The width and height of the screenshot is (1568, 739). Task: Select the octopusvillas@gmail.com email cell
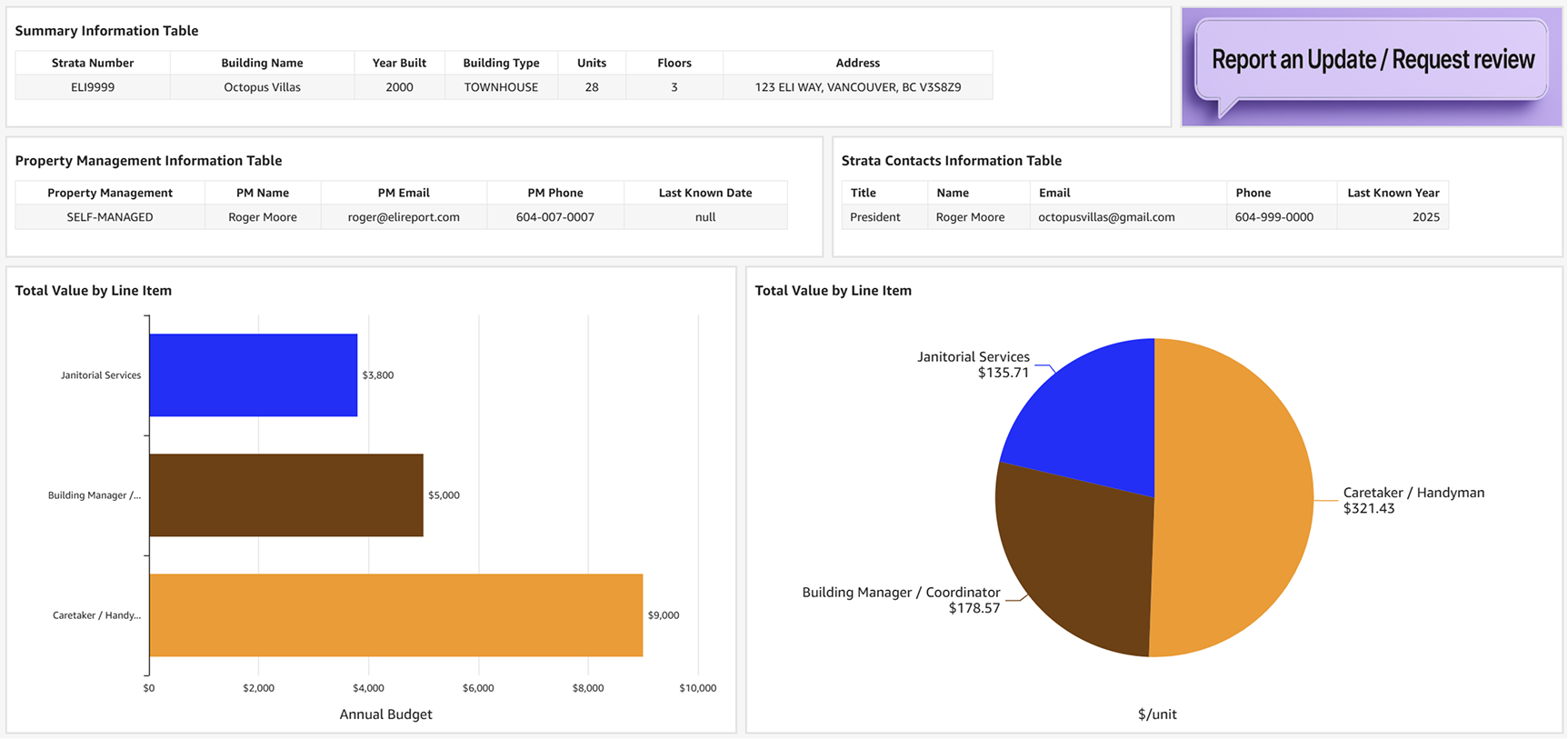tap(1106, 217)
